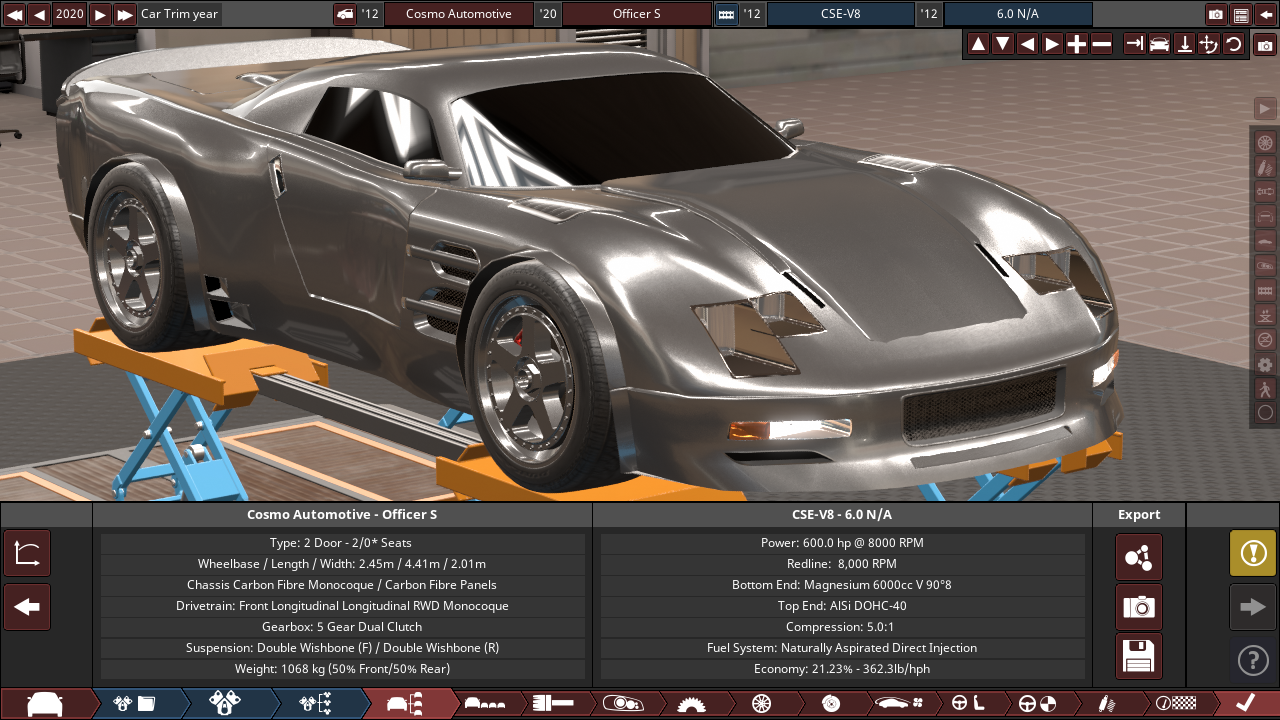Click the top-right back arrow icon
The image size is (1280, 720).
click(x=1266, y=14)
